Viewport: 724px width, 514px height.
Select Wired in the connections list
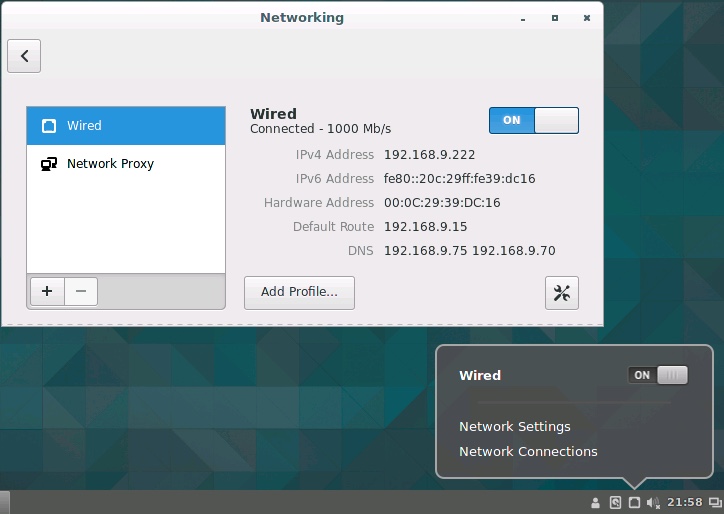(125, 126)
